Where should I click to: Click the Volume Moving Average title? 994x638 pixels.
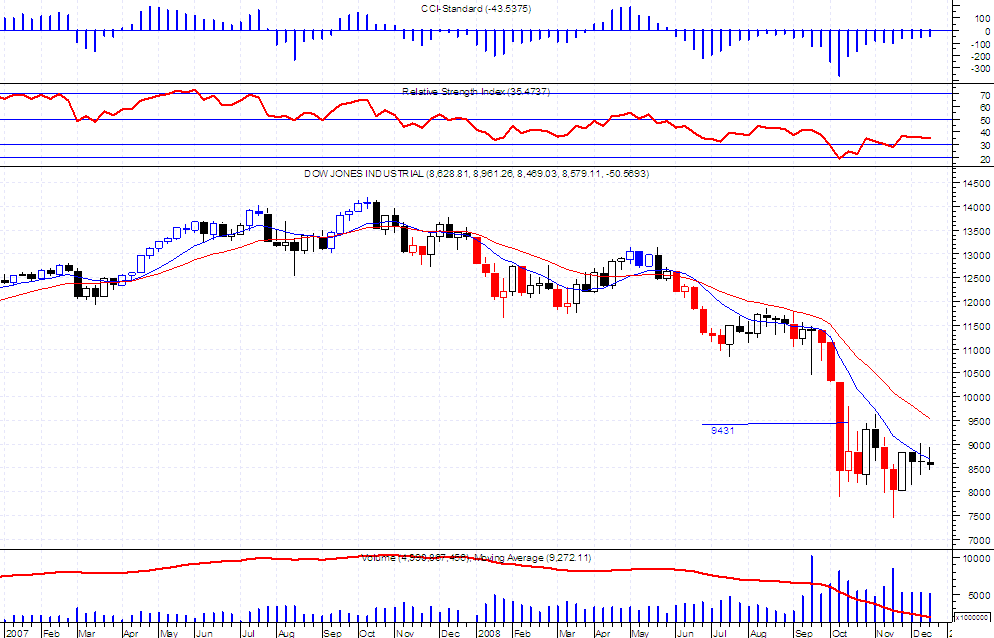pyautogui.click(x=476, y=557)
